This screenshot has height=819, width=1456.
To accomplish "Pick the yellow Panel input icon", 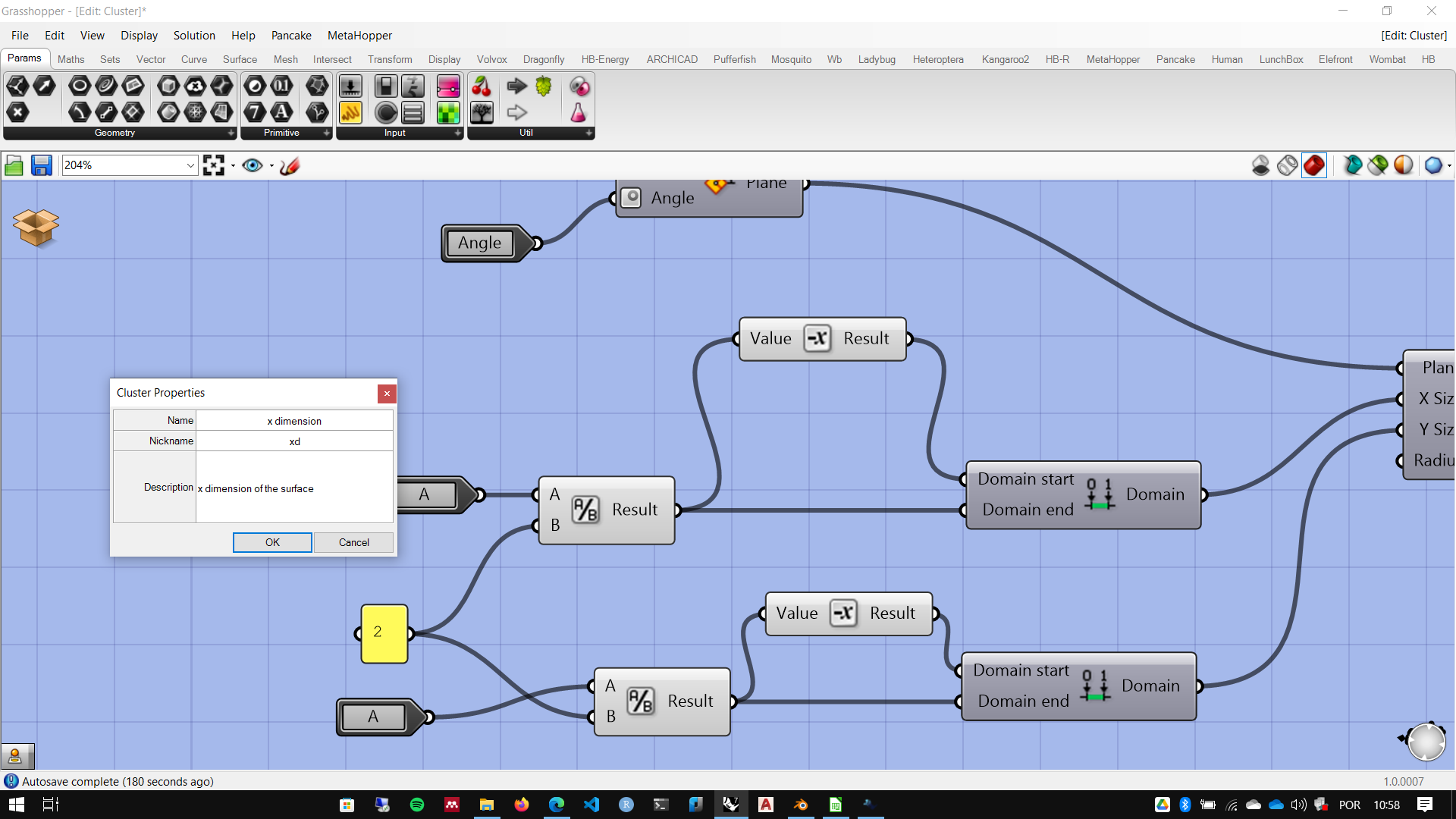I will click(350, 112).
